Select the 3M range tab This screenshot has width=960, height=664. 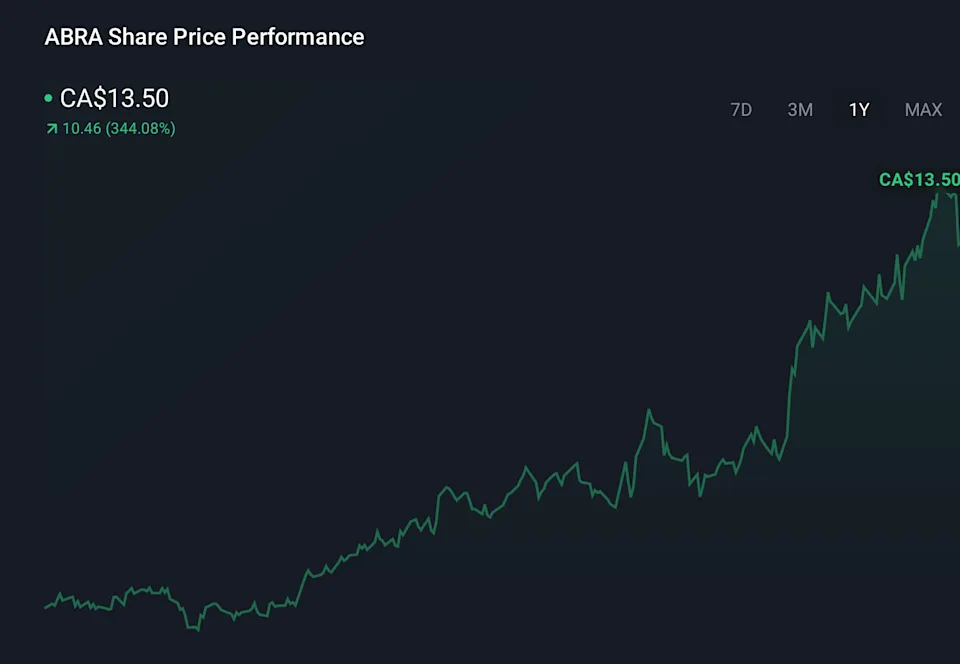[x=800, y=110]
